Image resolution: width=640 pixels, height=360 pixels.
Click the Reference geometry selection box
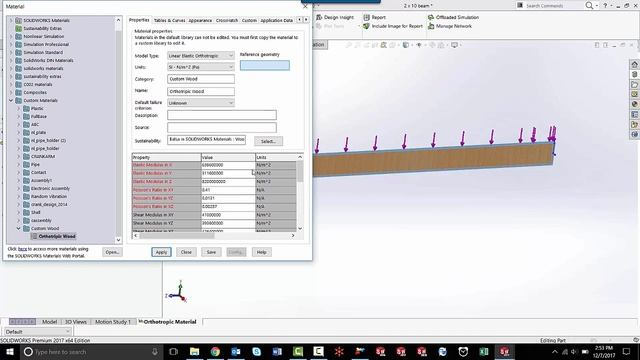tap(265, 65)
